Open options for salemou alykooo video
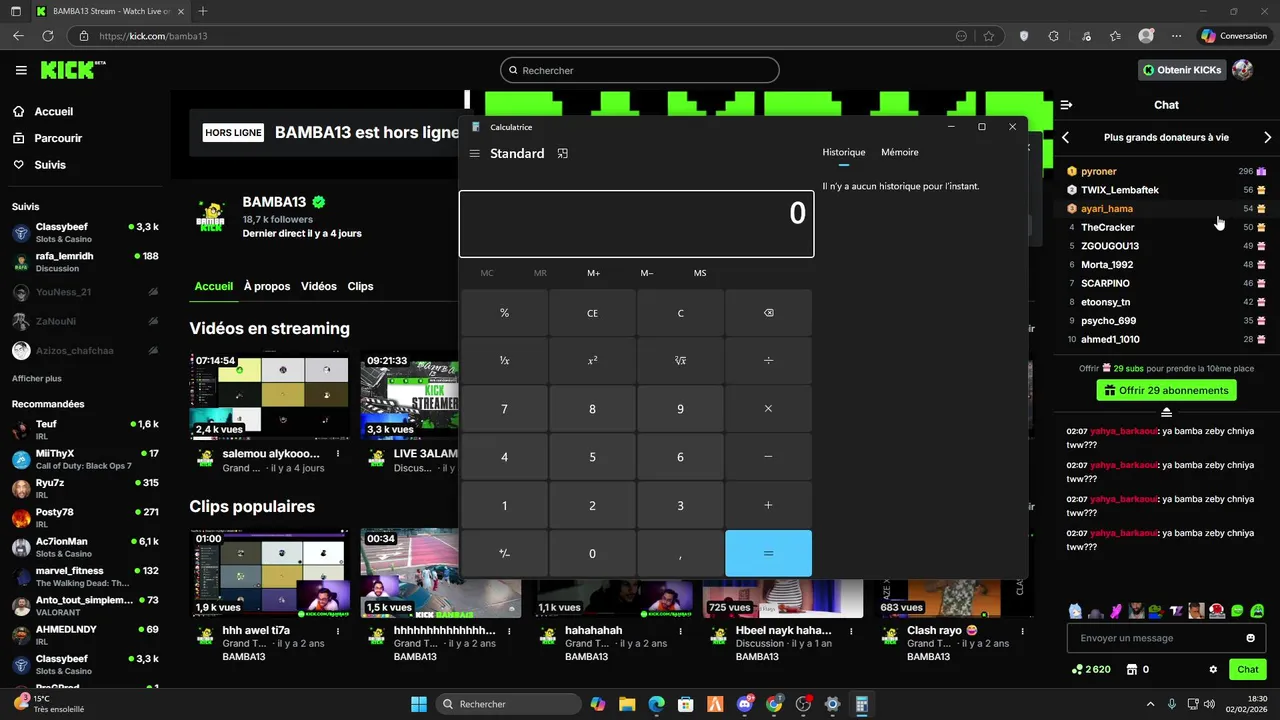This screenshot has width=1280, height=720. click(x=338, y=454)
